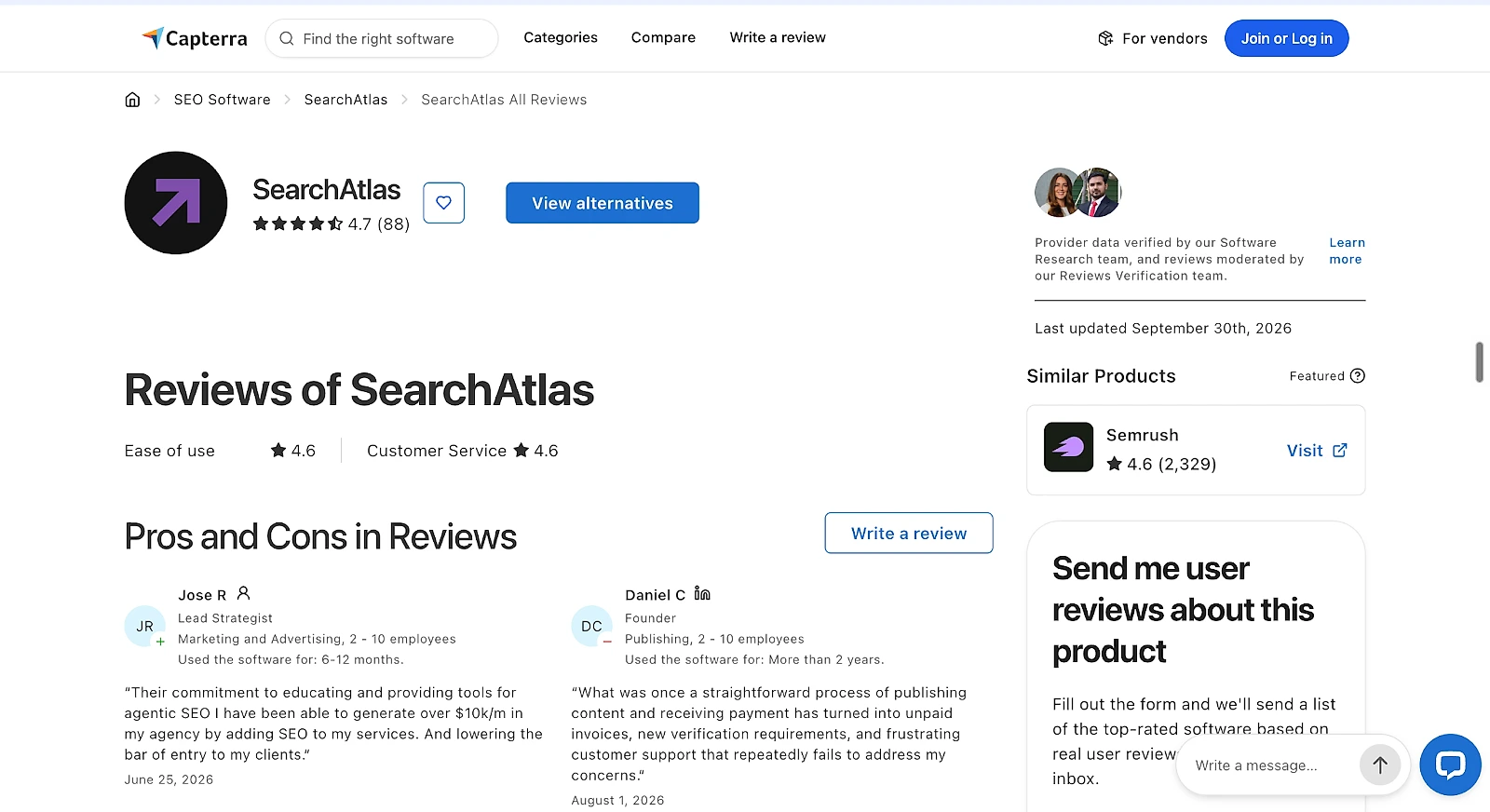Visit the Semrush product page
Image resolution: width=1490 pixels, height=812 pixels.
(x=1317, y=451)
